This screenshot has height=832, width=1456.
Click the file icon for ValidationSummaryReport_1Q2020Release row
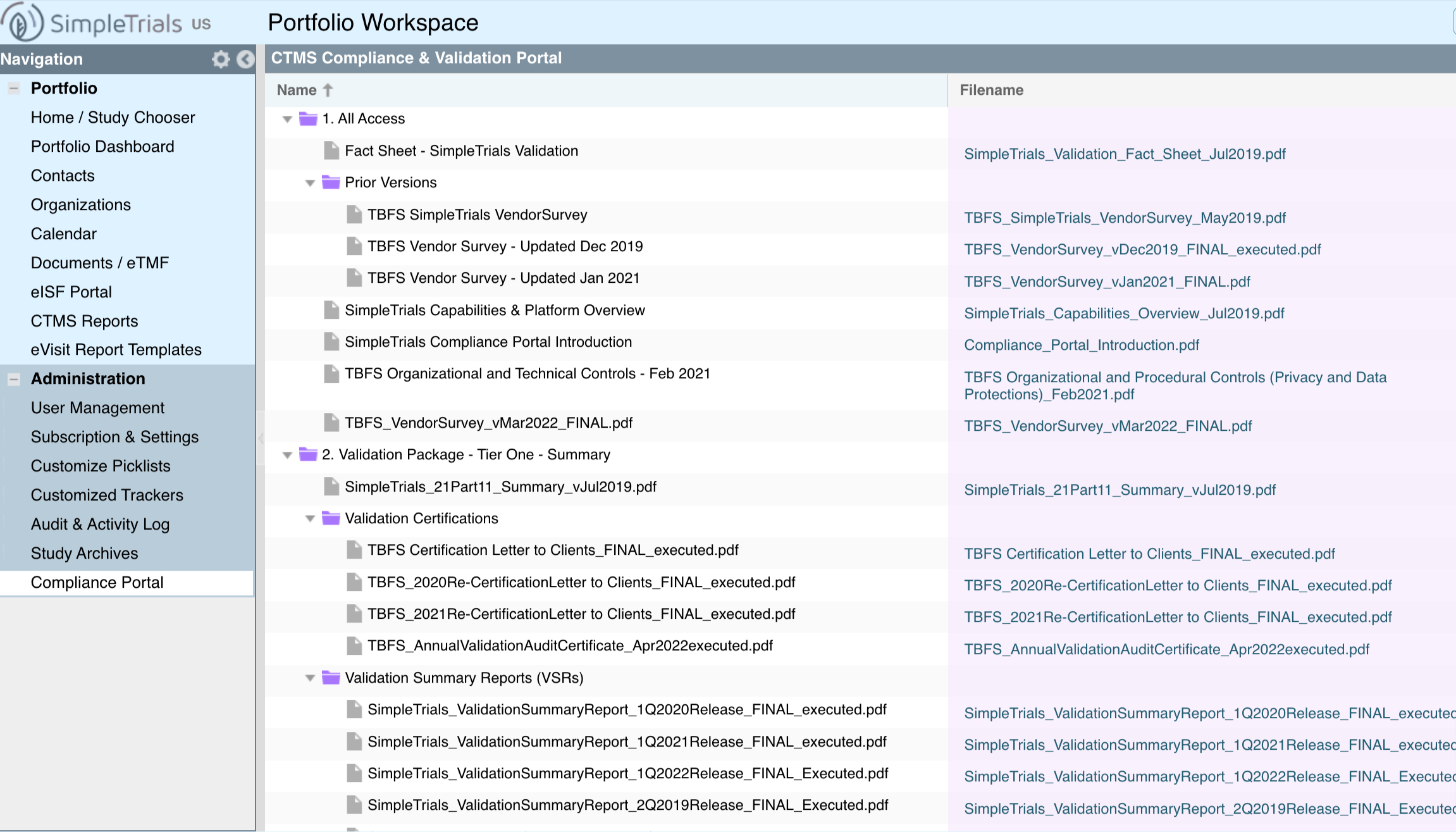(354, 709)
